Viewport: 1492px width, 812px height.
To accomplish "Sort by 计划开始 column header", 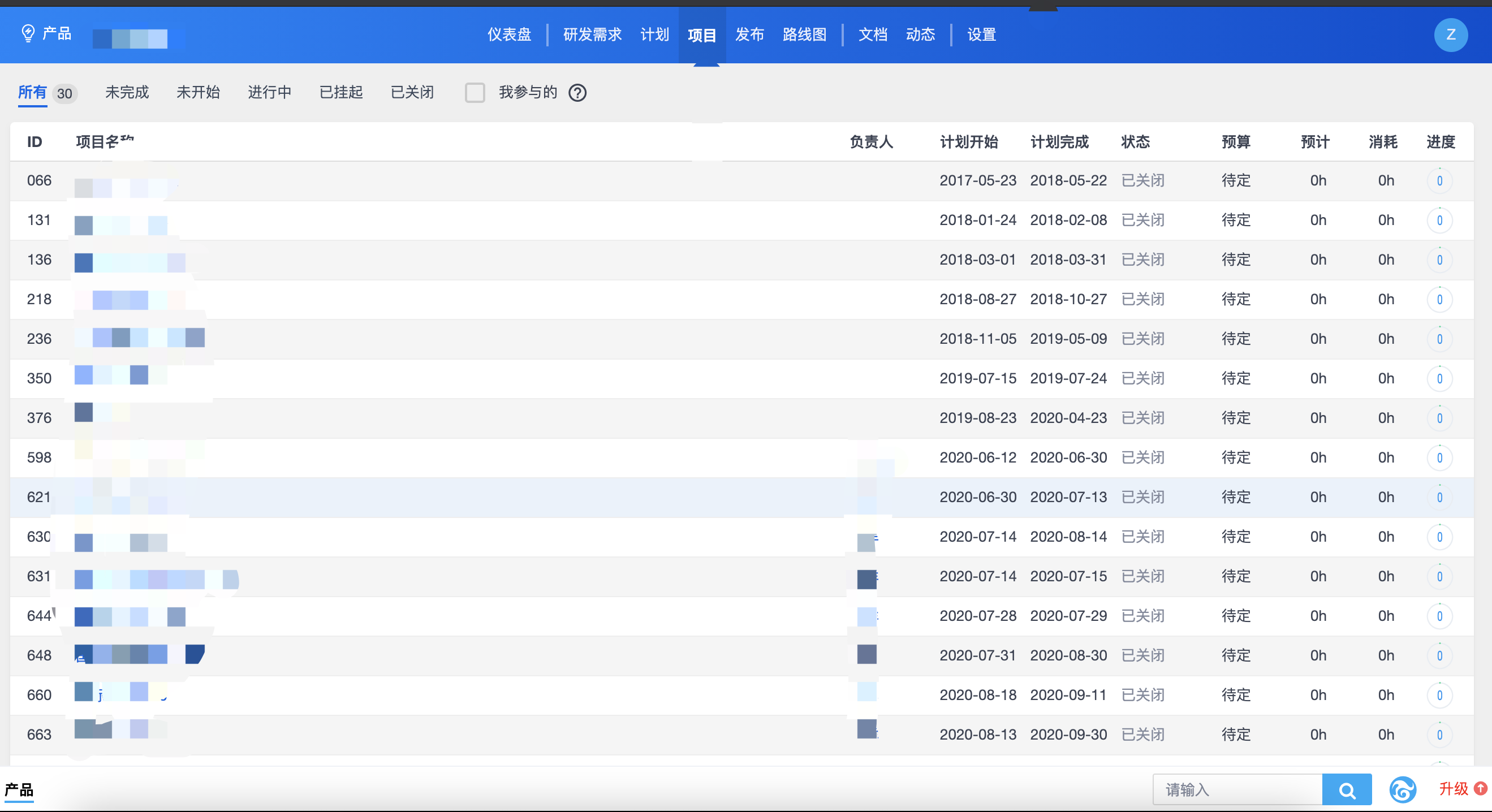I will tap(968, 142).
